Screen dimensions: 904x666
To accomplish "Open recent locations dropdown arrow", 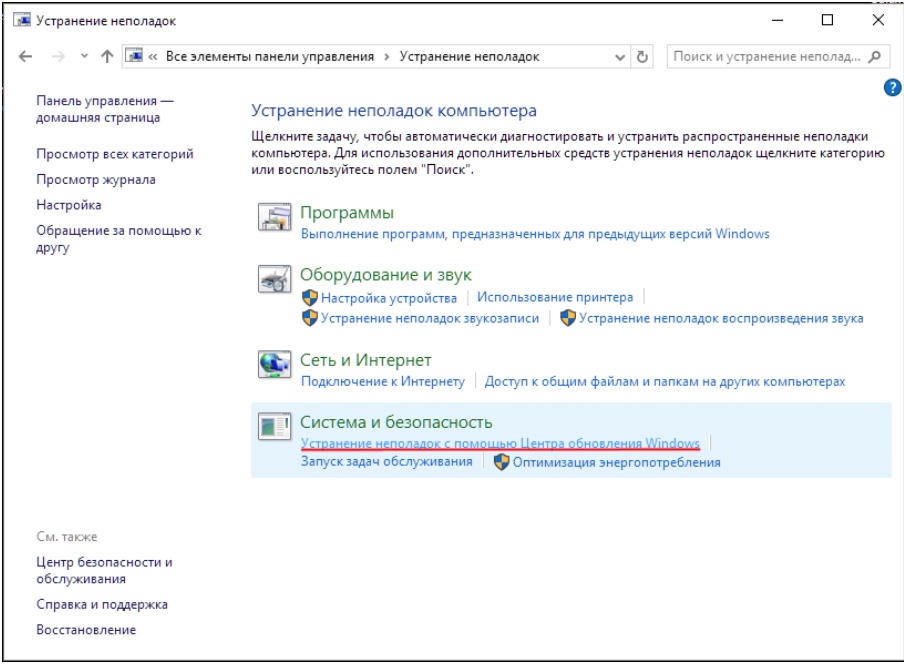I will point(84,57).
